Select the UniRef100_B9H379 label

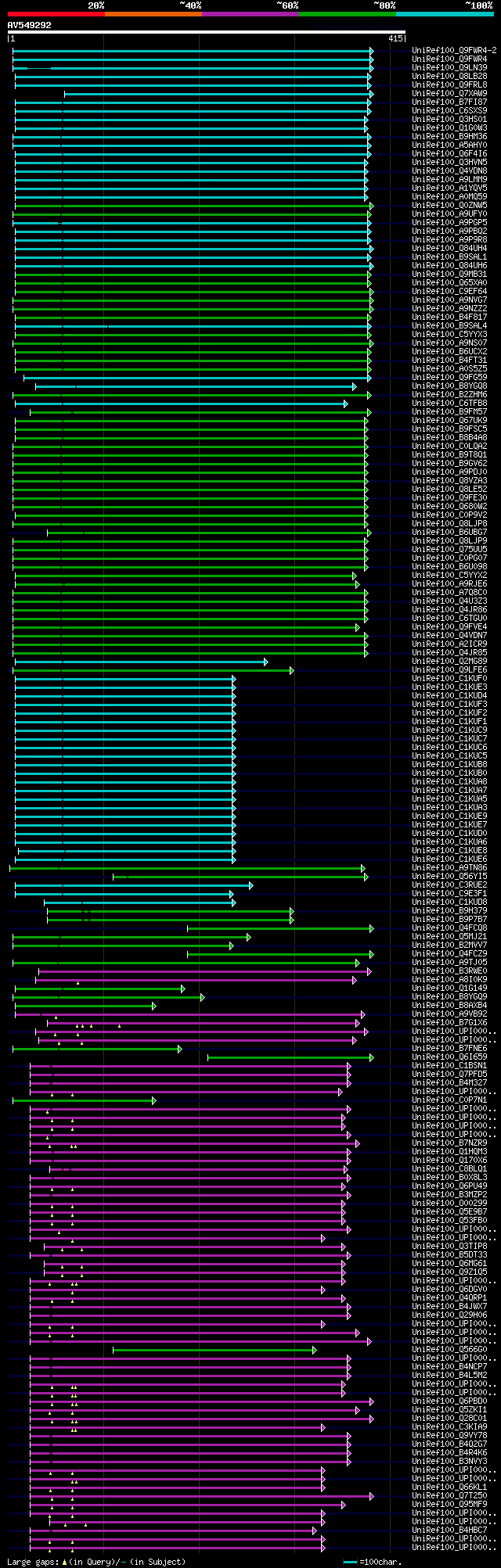[x=450, y=910]
